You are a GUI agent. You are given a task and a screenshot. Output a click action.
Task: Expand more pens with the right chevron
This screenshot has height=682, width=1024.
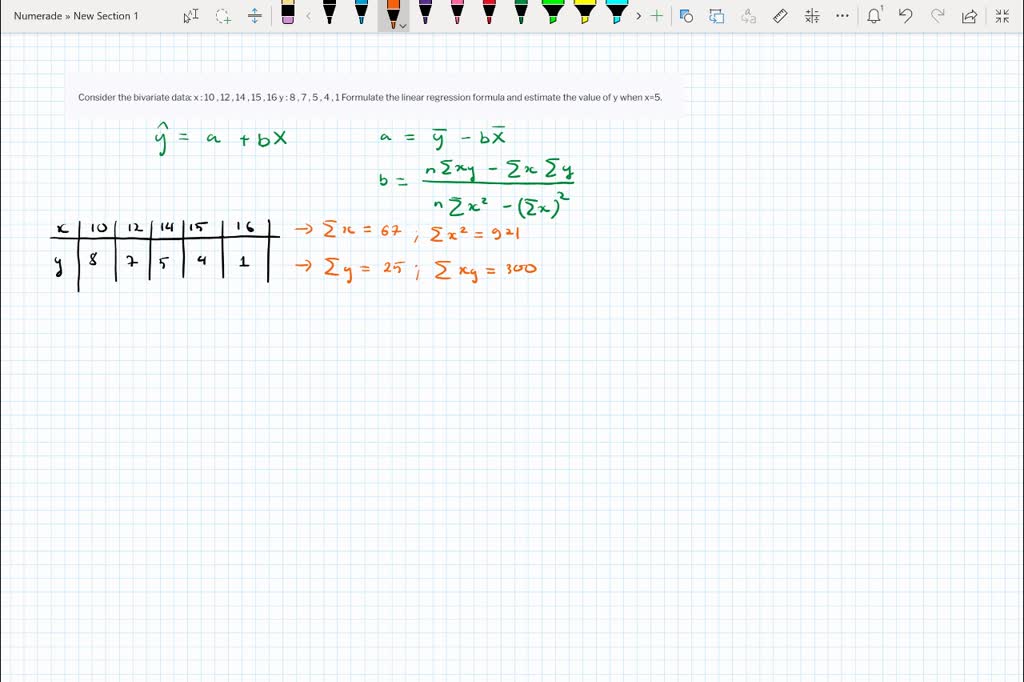click(x=638, y=16)
